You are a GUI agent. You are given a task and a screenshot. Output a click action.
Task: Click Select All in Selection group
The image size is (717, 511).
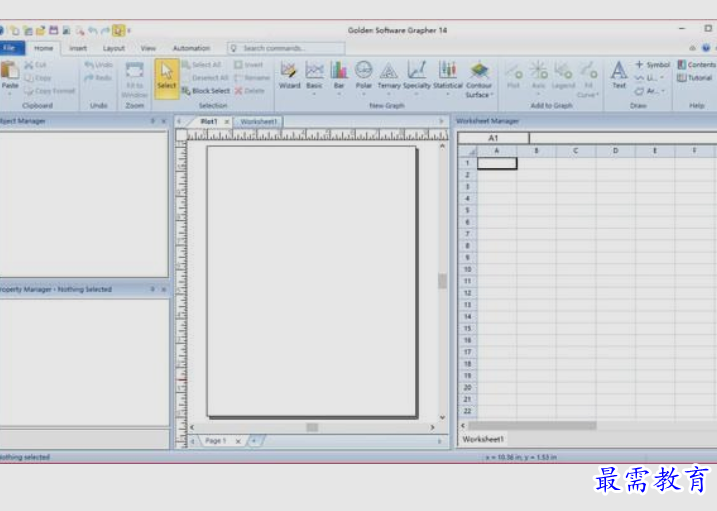tap(202, 64)
